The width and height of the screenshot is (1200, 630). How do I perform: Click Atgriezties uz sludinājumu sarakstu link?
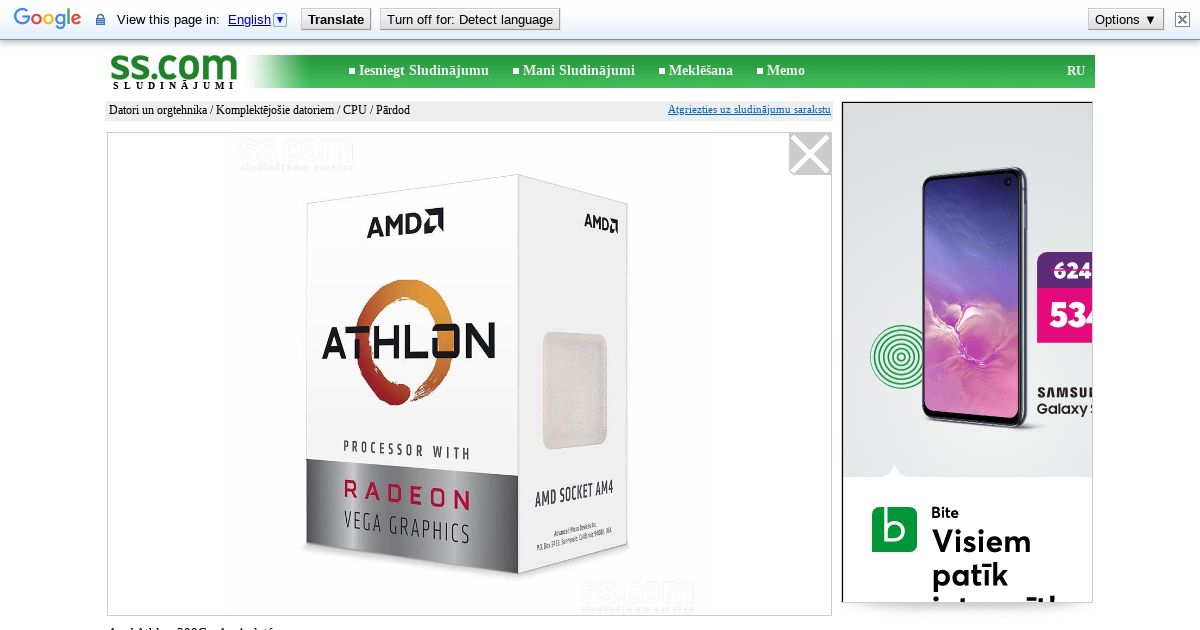(x=749, y=109)
